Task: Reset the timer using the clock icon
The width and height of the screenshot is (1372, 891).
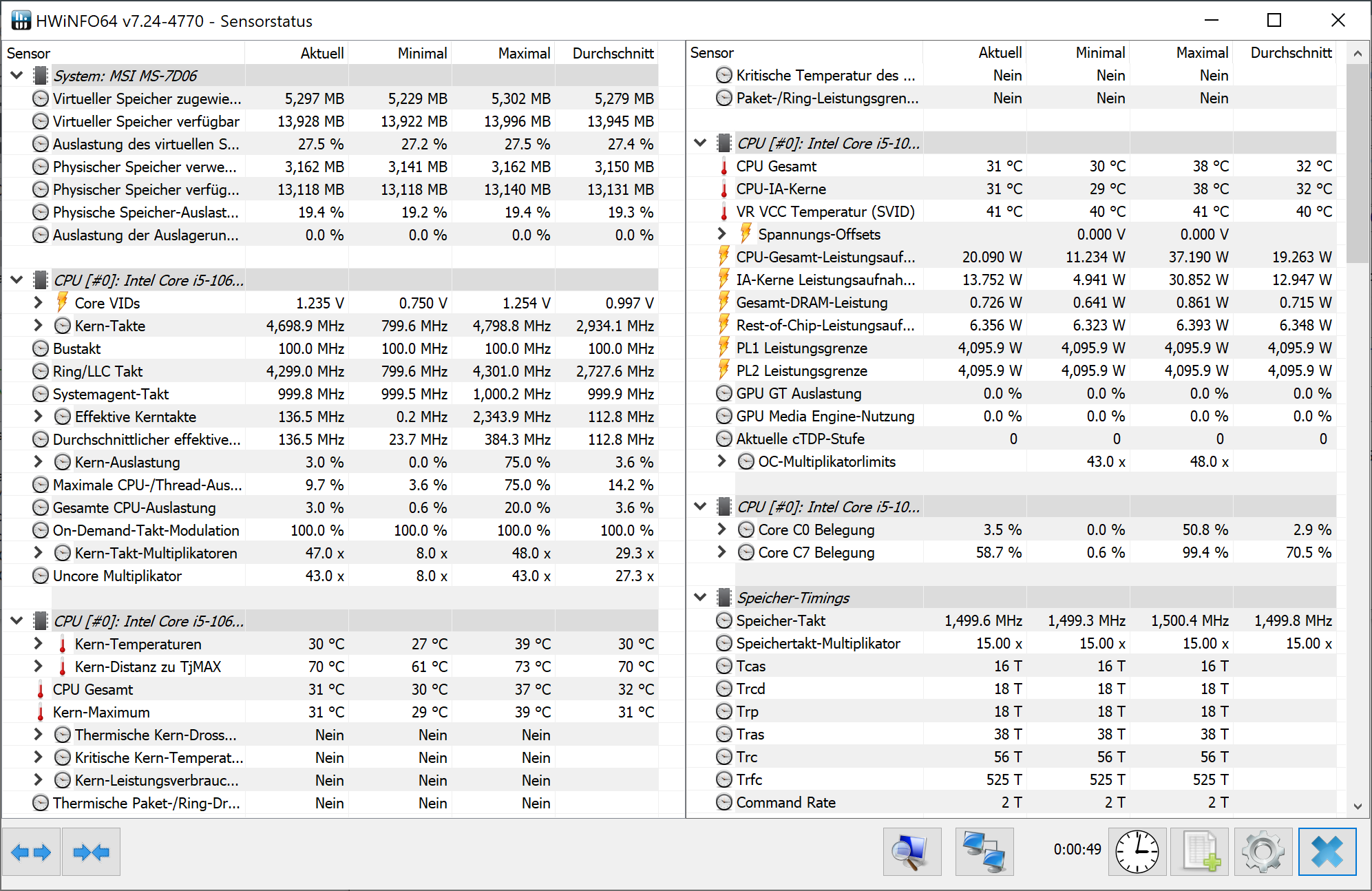Action: (x=1137, y=852)
